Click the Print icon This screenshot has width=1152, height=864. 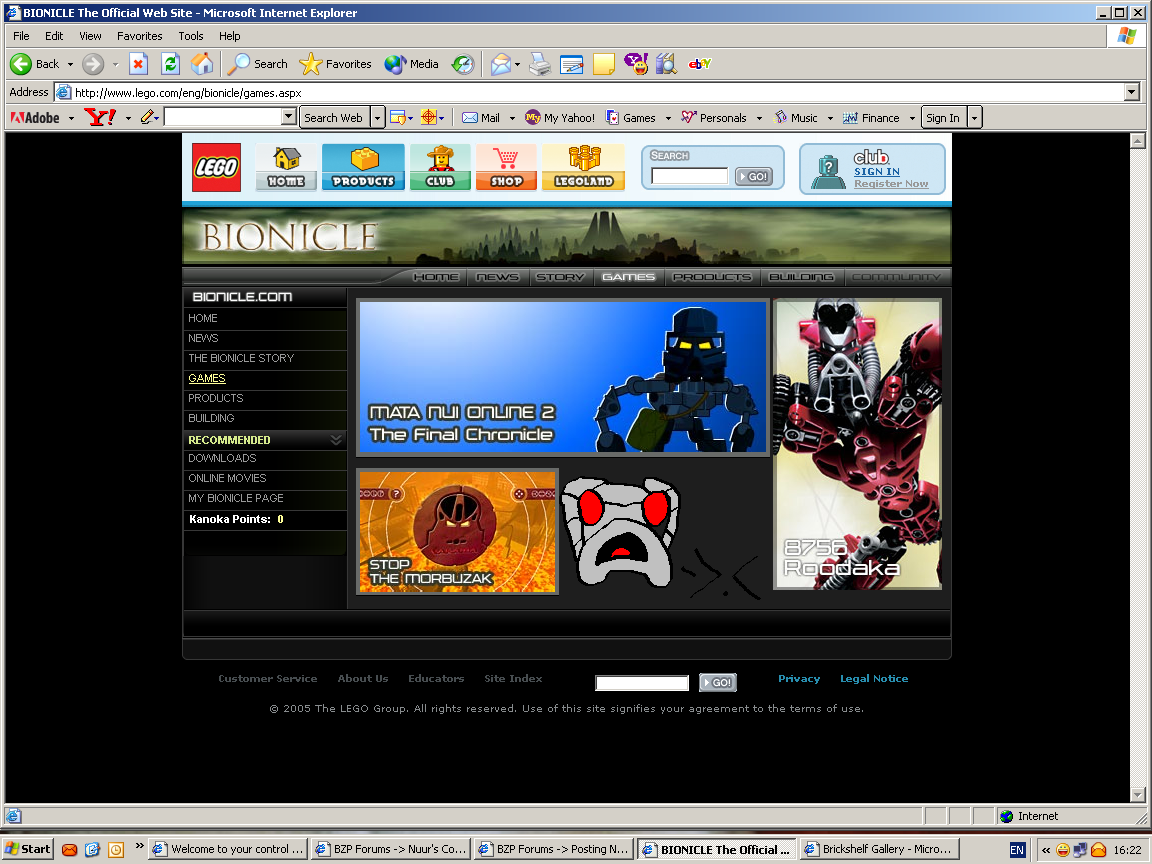pyautogui.click(x=540, y=64)
